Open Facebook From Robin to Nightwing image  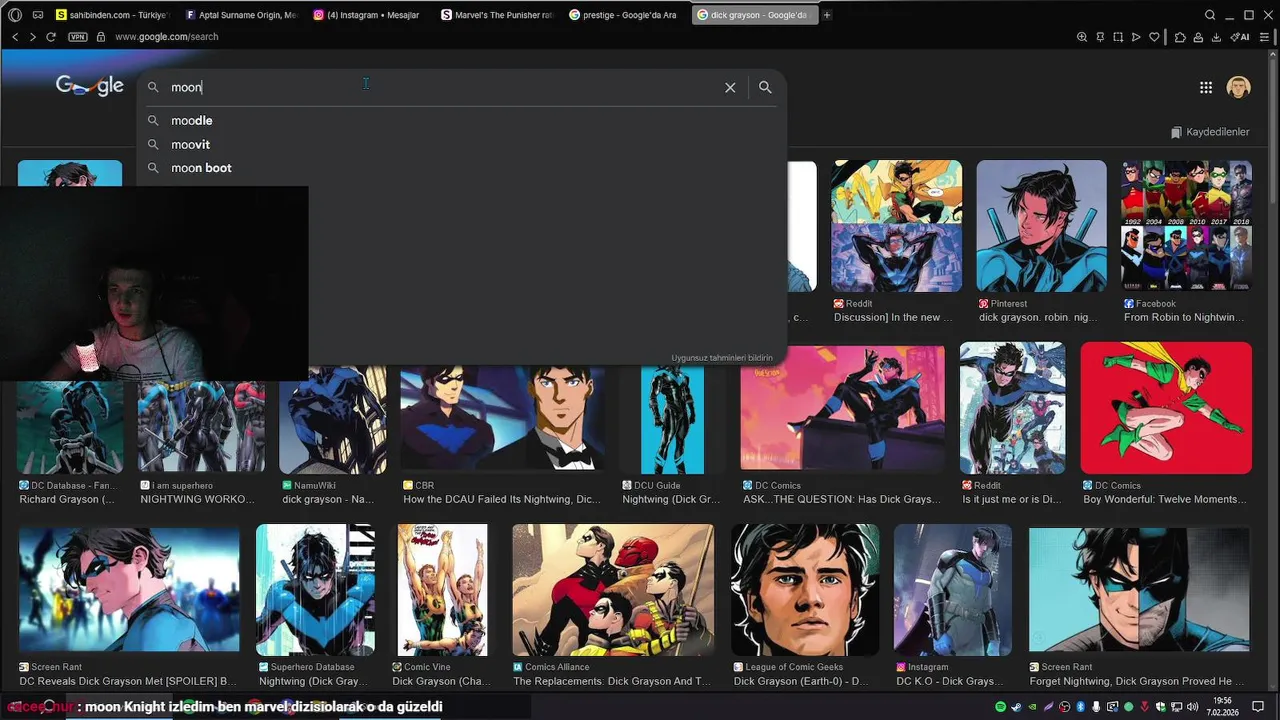click(x=1186, y=226)
